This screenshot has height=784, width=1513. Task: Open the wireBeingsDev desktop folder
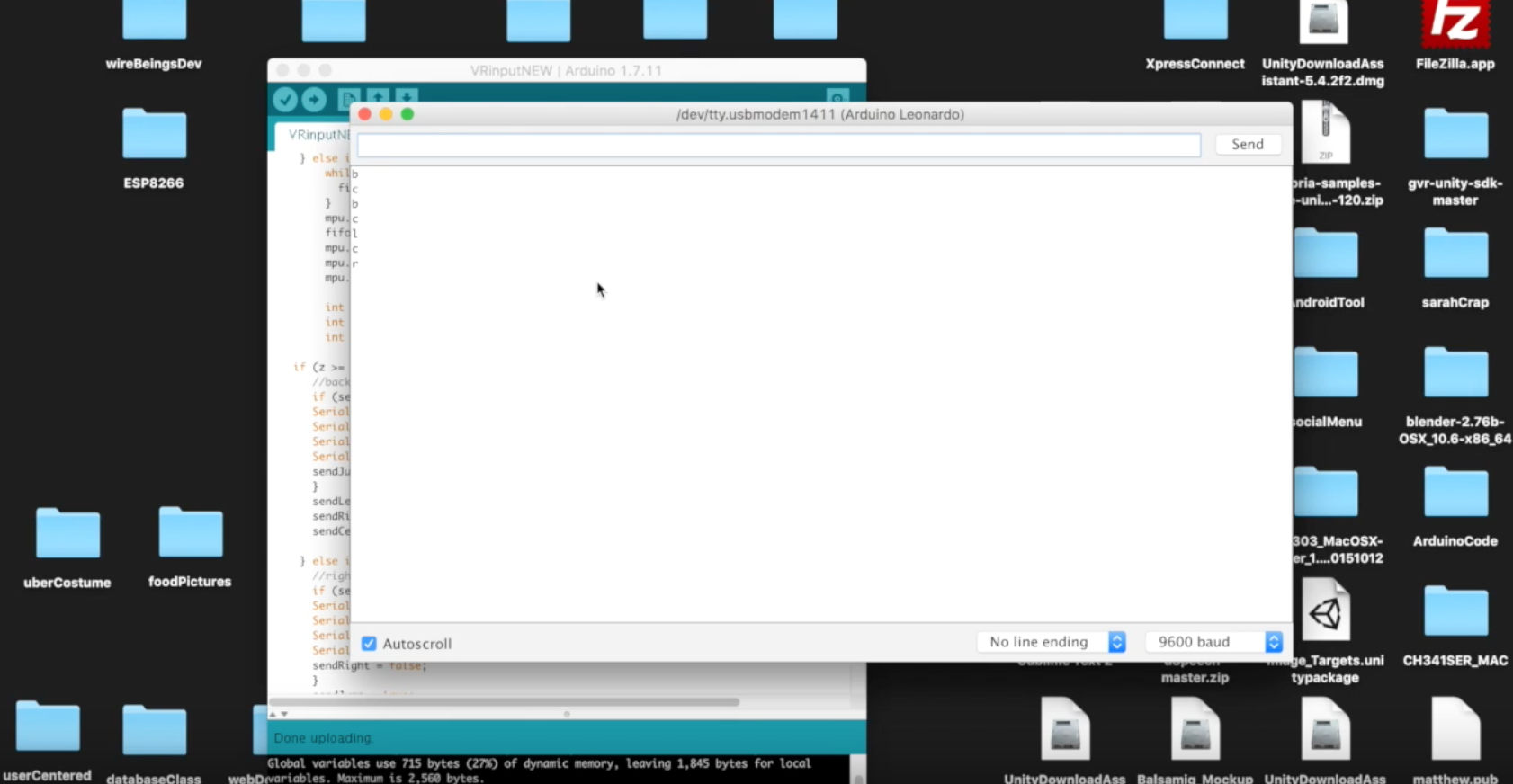(154, 20)
